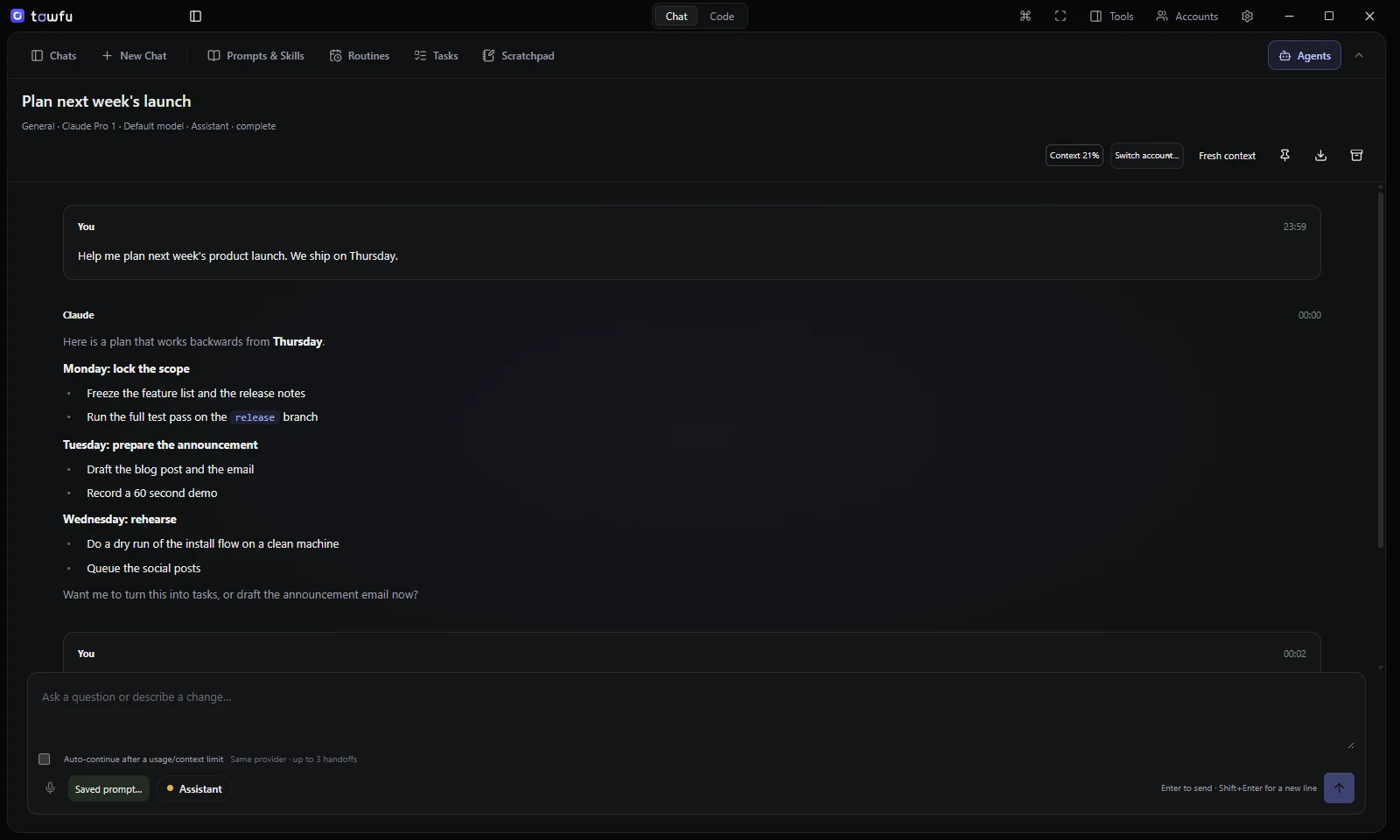Send message with arrow button
The width and height of the screenshot is (1400, 840).
[x=1339, y=787]
